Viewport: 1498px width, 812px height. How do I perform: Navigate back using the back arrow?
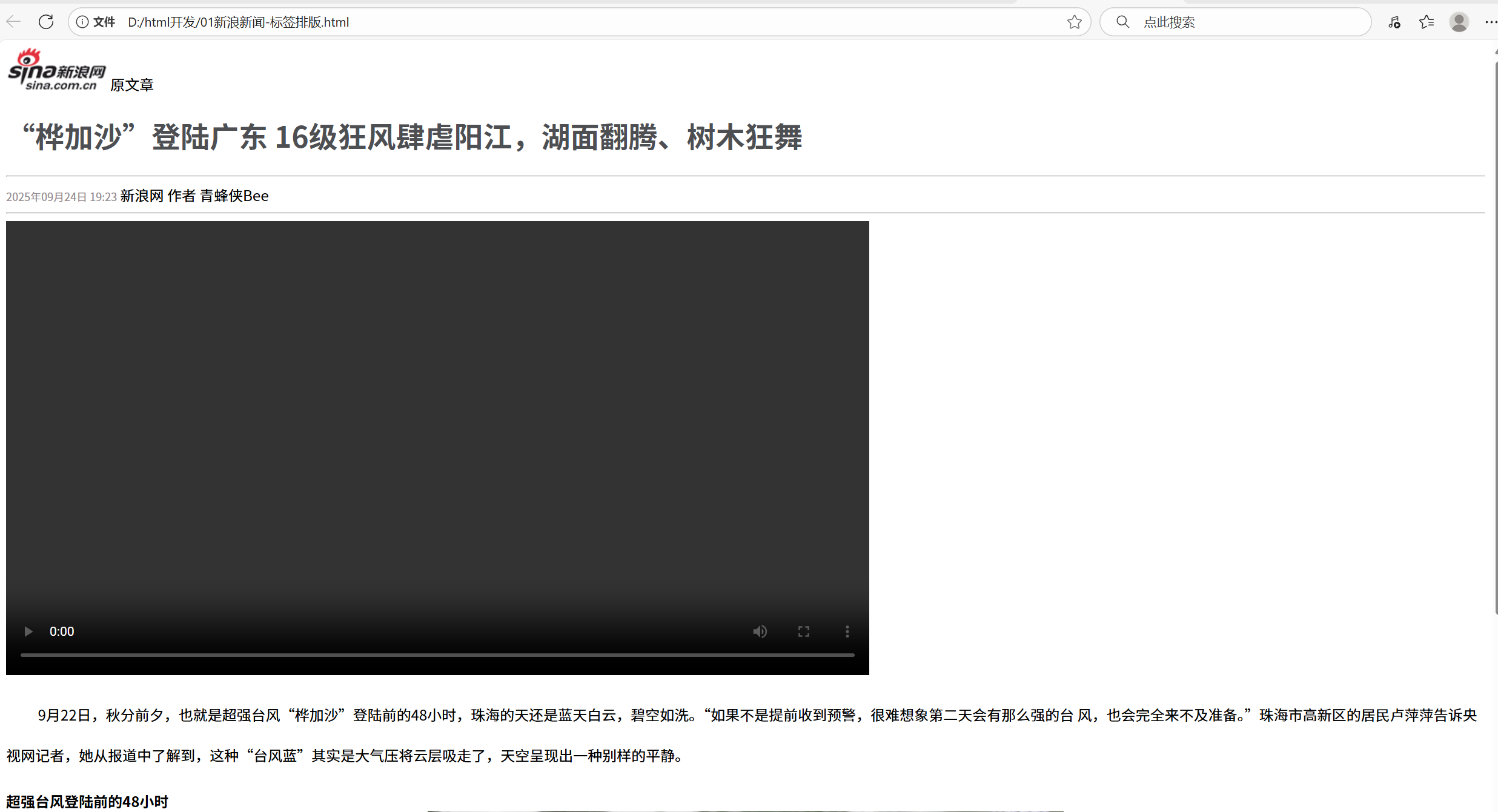[13, 22]
